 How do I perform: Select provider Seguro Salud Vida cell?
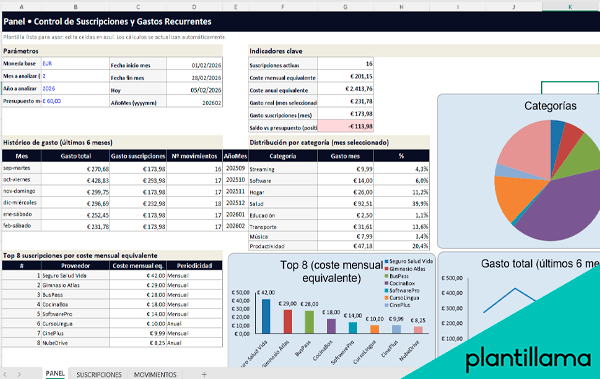[75, 276]
